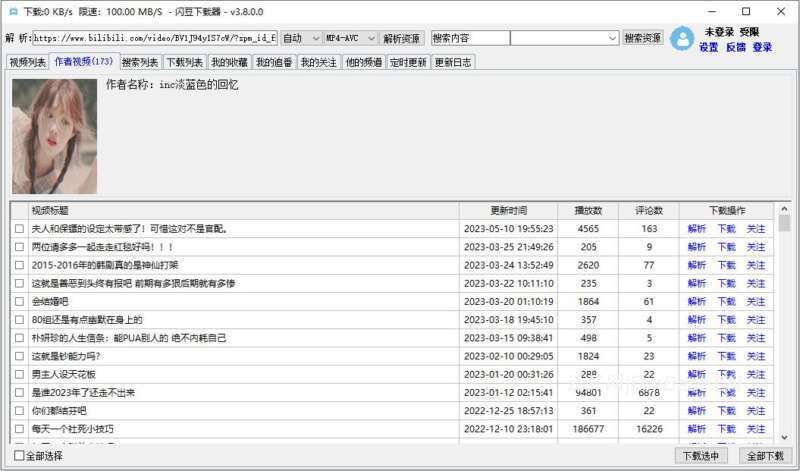Click date 2023-03-22 10:11:10
The width and height of the screenshot is (800, 471).
[x=509, y=283]
